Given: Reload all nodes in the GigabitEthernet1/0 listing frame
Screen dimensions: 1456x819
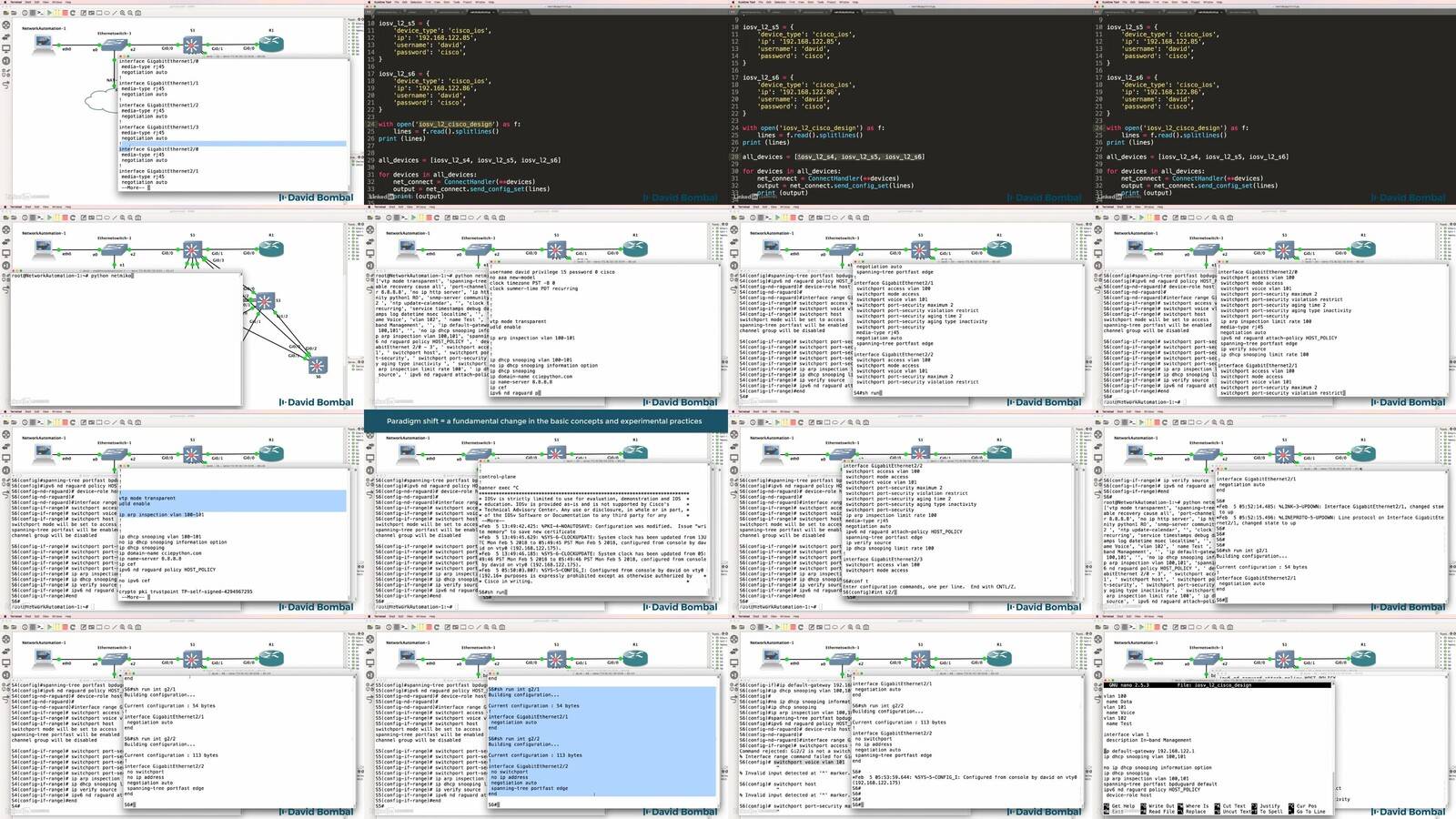Looking at the screenshot, I should tap(73, 13).
